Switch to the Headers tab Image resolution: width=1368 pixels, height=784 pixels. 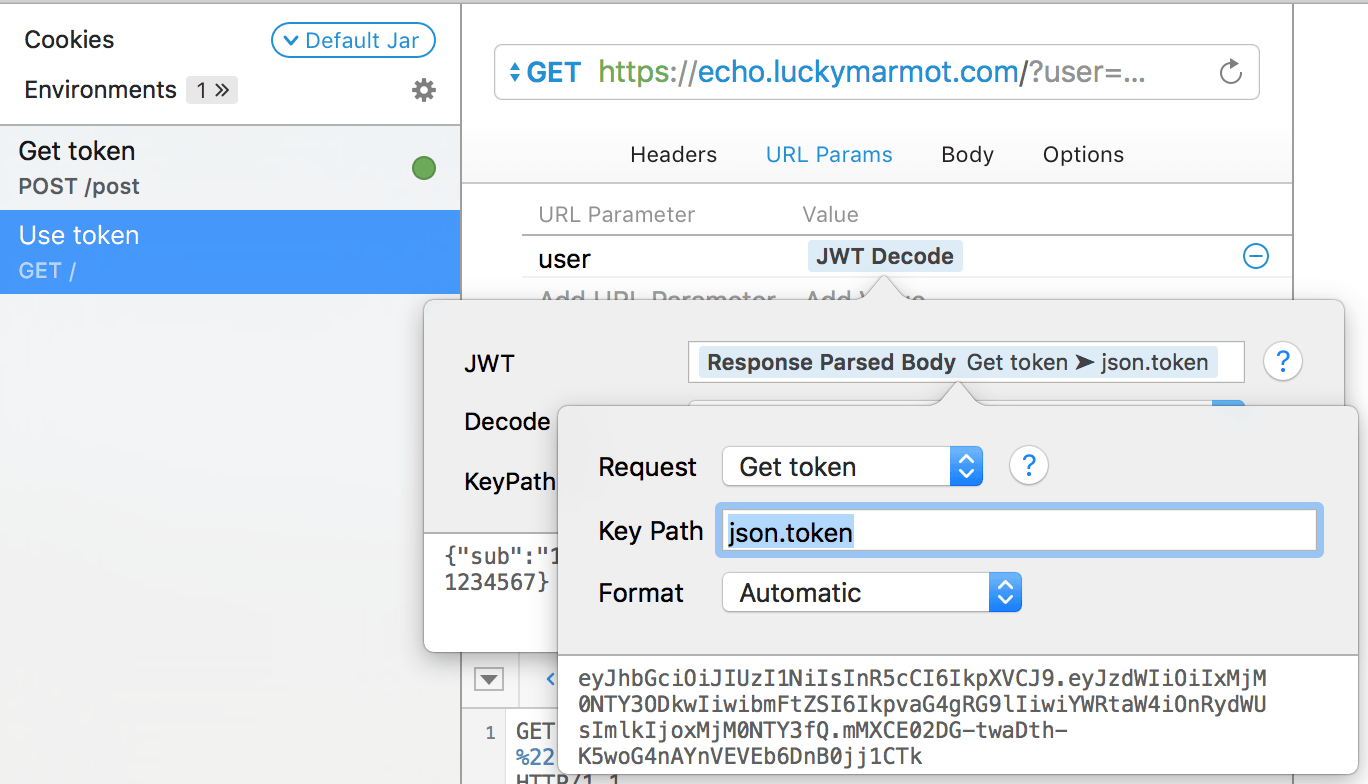click(x=673, y=155)
